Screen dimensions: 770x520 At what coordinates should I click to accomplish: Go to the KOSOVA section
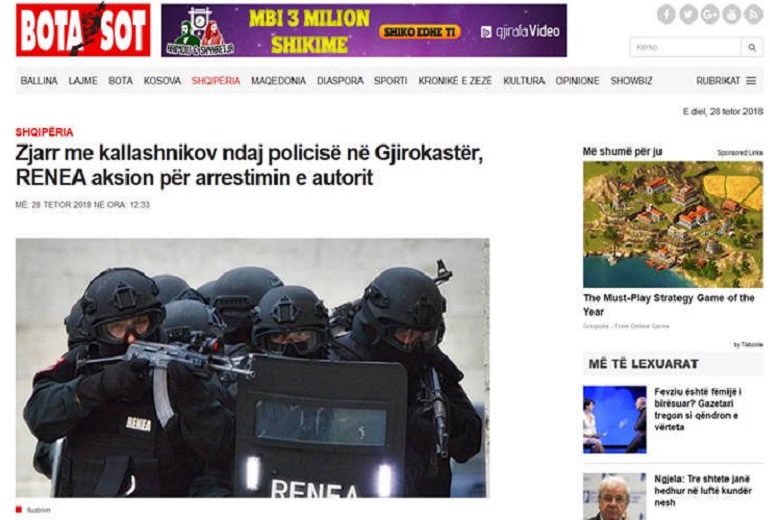(162, 81)
